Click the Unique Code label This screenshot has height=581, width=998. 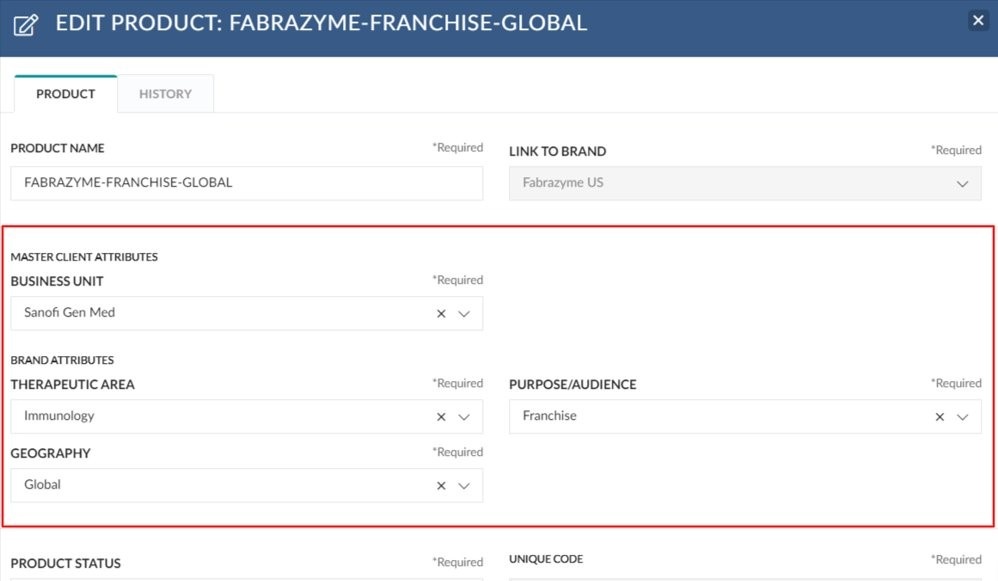[x=545, y=559]
